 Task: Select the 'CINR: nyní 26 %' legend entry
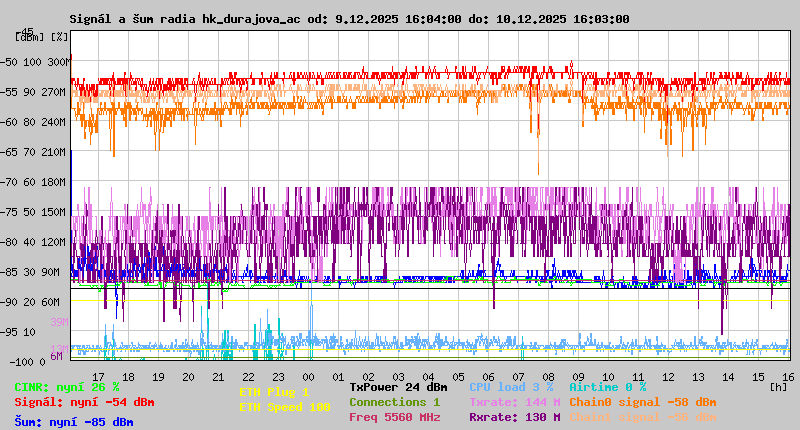67,387
